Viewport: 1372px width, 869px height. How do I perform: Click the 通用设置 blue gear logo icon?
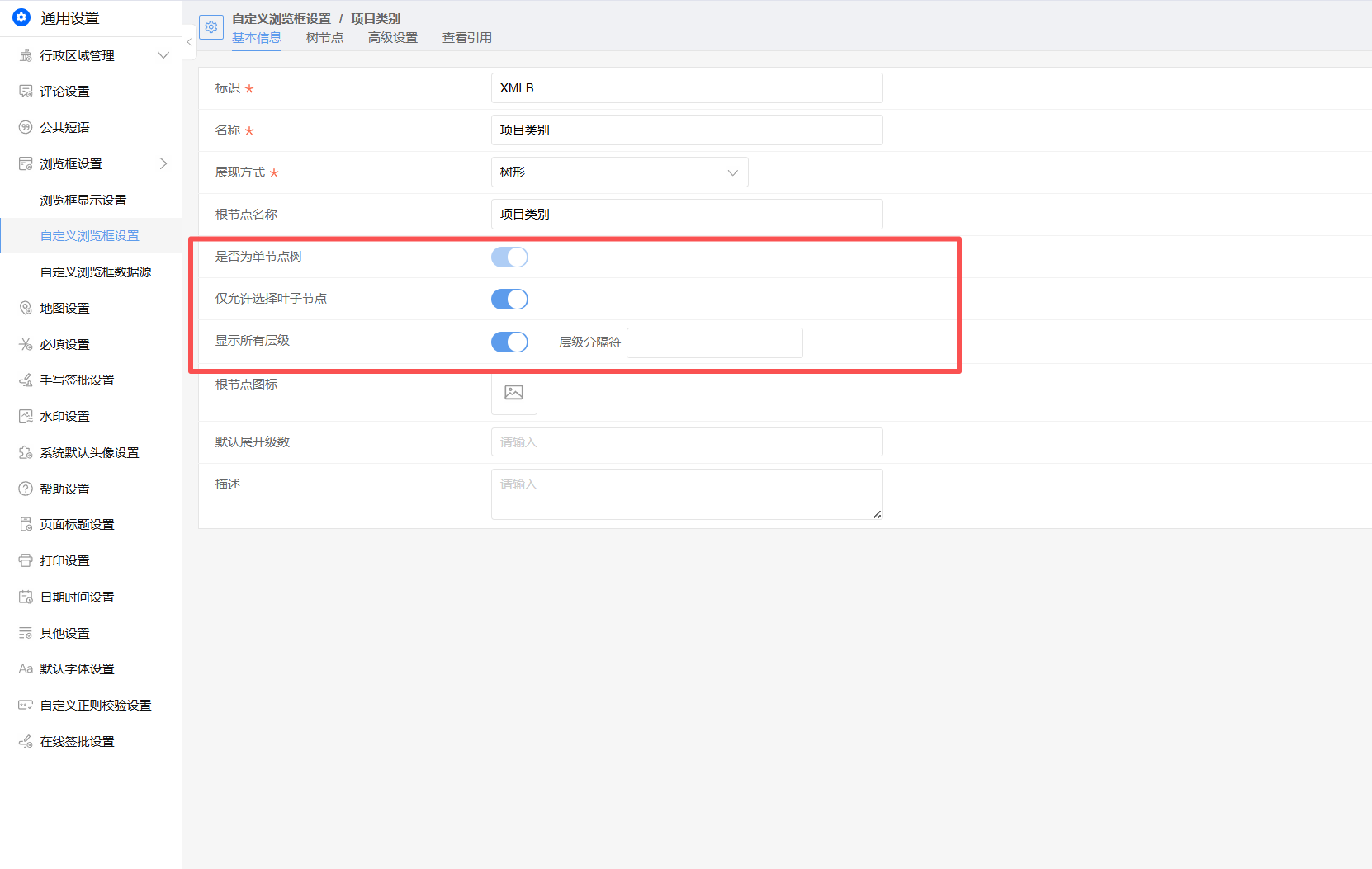[21, 17]
